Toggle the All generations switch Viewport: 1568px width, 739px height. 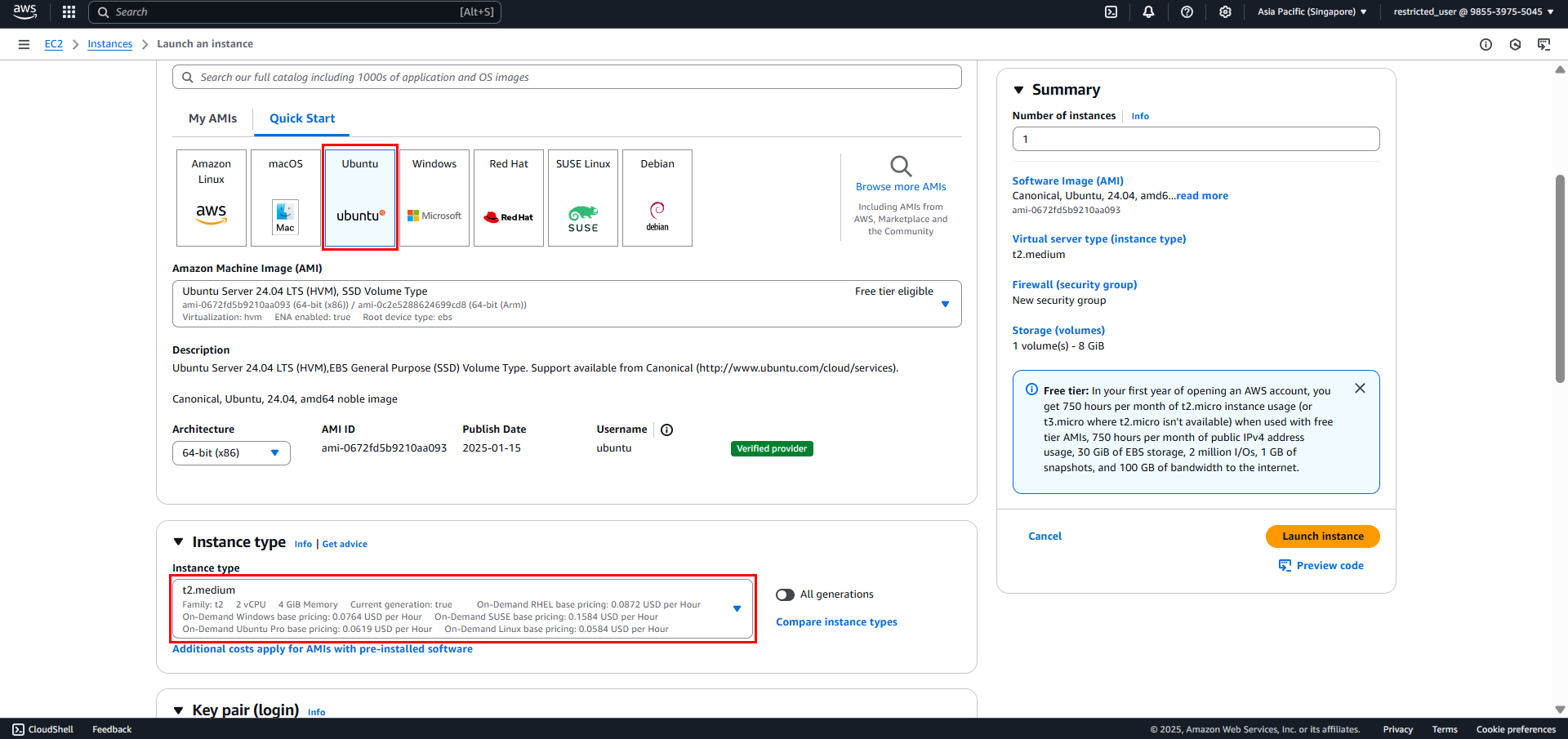[x=785, y=594]
